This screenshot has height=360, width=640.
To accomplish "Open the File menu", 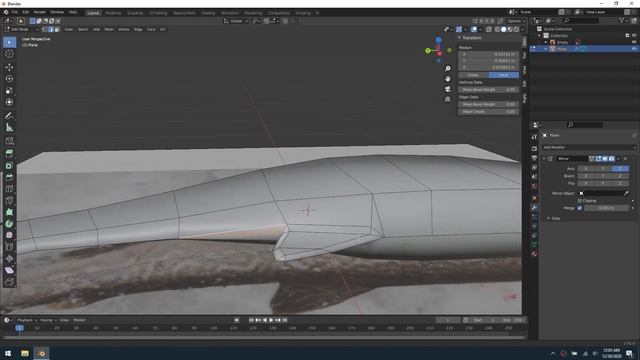I will click(15, 12).
